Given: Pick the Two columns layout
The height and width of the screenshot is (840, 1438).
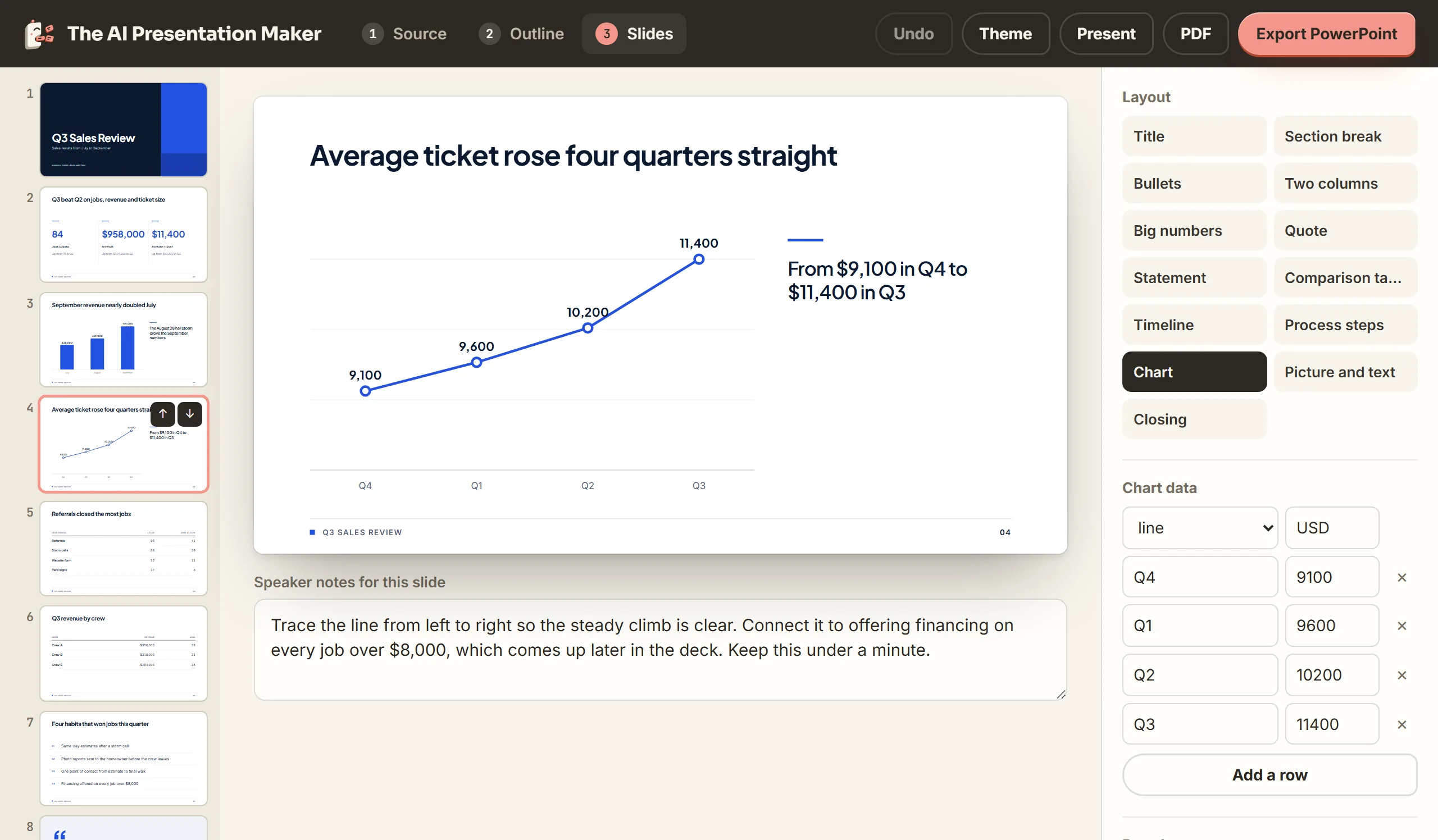Looking at the screenshot, I should (x=1345, y=183).
